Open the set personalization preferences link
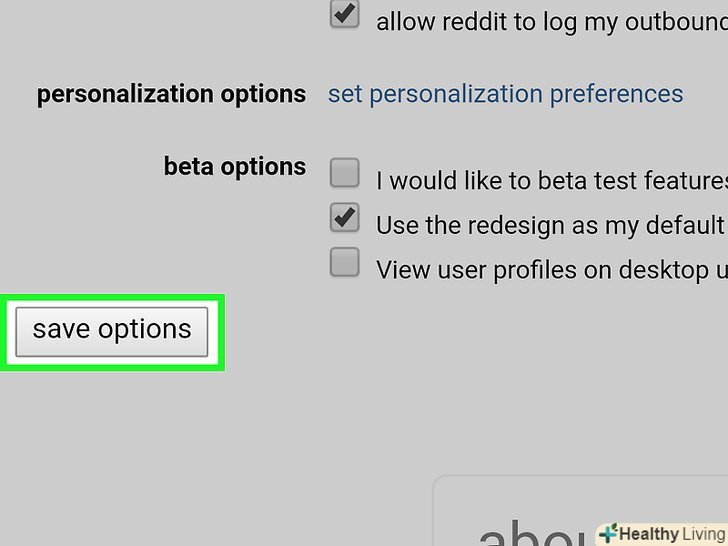The image size is (728, 546). [x=505, y=95]
